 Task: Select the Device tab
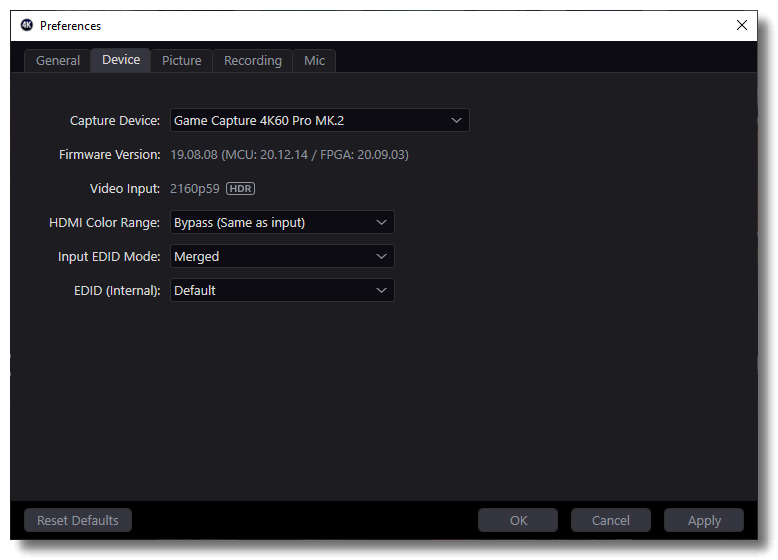click(121, 60)
